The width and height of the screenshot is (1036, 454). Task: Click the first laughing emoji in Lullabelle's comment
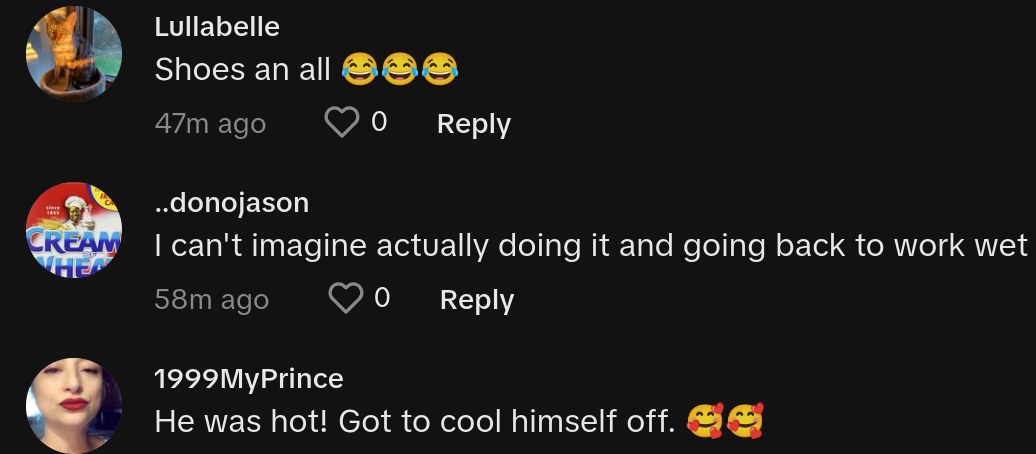point(358,69)
